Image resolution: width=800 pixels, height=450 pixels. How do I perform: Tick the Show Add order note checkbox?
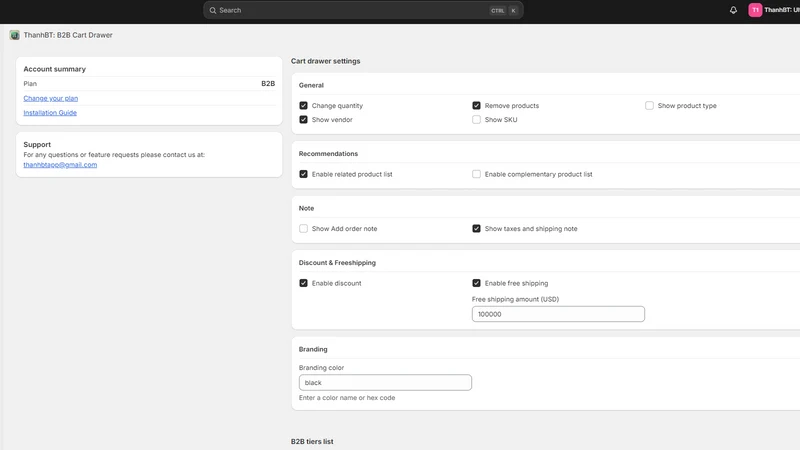pos(304,229)
